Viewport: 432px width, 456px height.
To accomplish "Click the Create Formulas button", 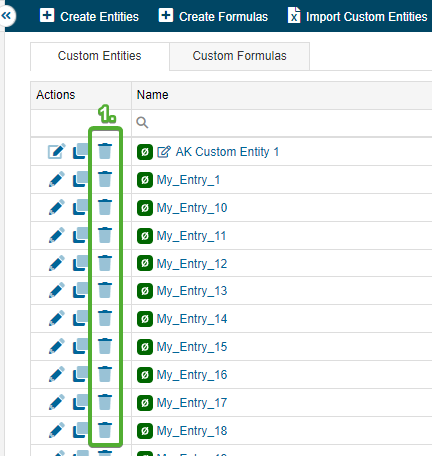I will 213,16.
